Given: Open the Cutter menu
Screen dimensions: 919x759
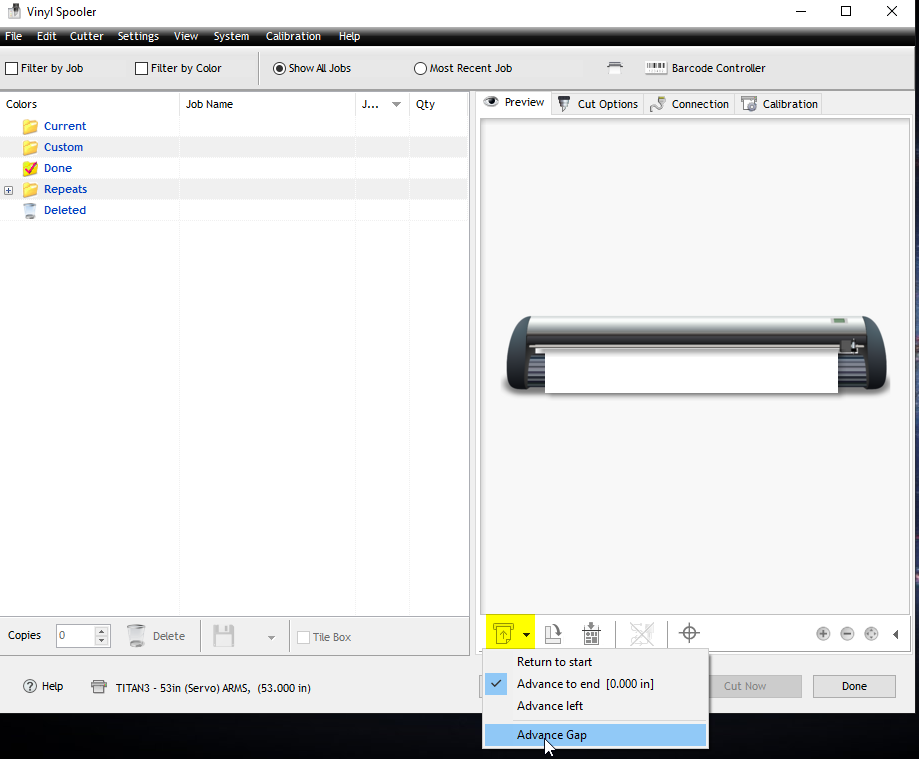Looking at the screenshot, I should pos(87,36).
